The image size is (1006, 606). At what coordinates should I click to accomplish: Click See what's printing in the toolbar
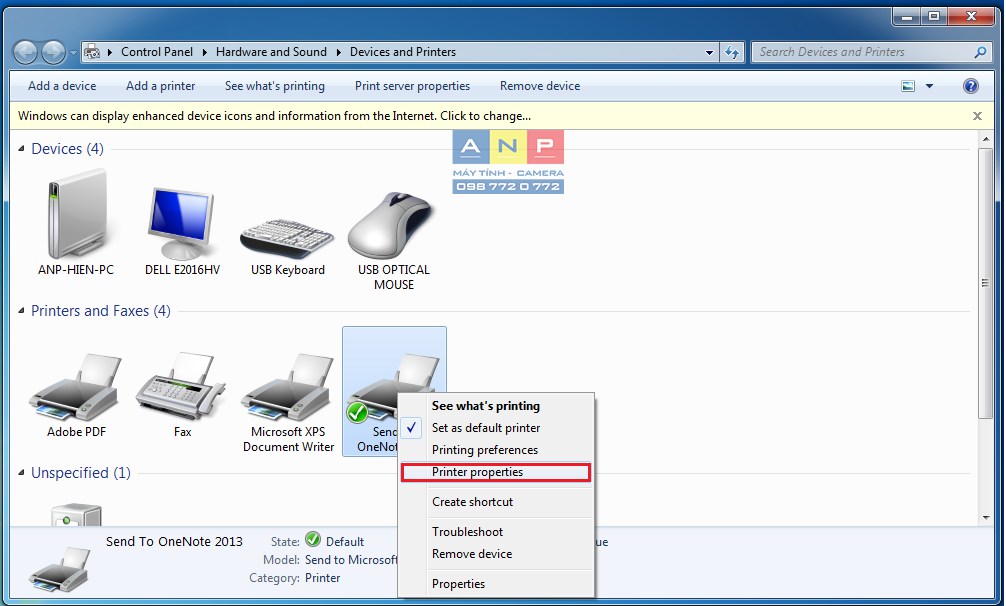275,86
